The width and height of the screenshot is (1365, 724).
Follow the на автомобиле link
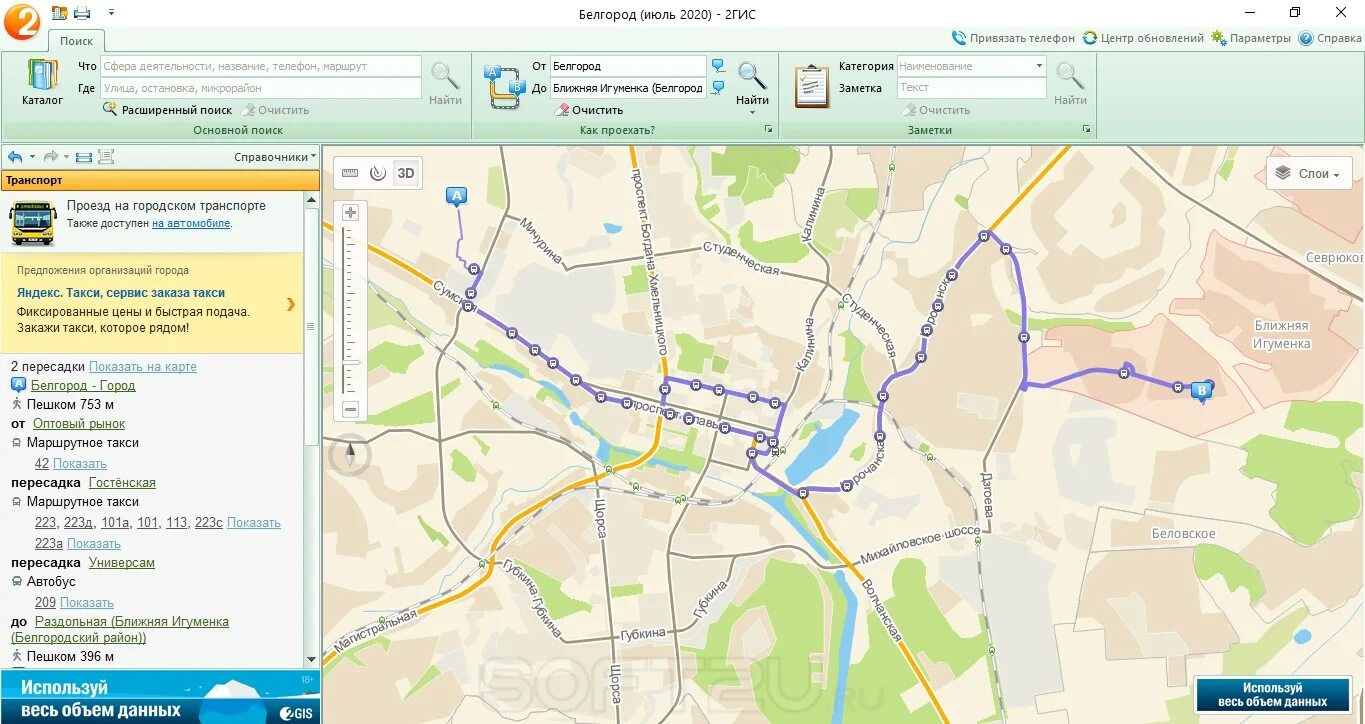point(191,223)
